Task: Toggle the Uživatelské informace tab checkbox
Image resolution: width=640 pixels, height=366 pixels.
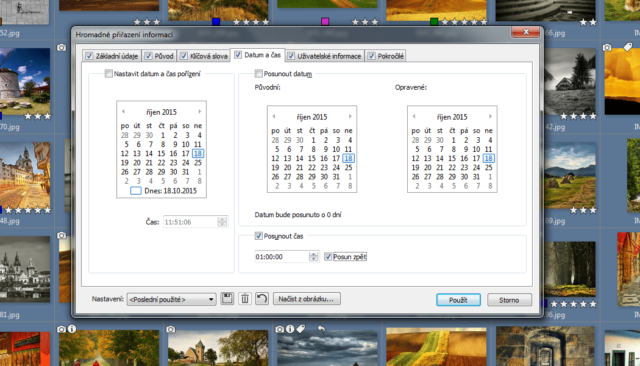Action: (x=291, y=56)
